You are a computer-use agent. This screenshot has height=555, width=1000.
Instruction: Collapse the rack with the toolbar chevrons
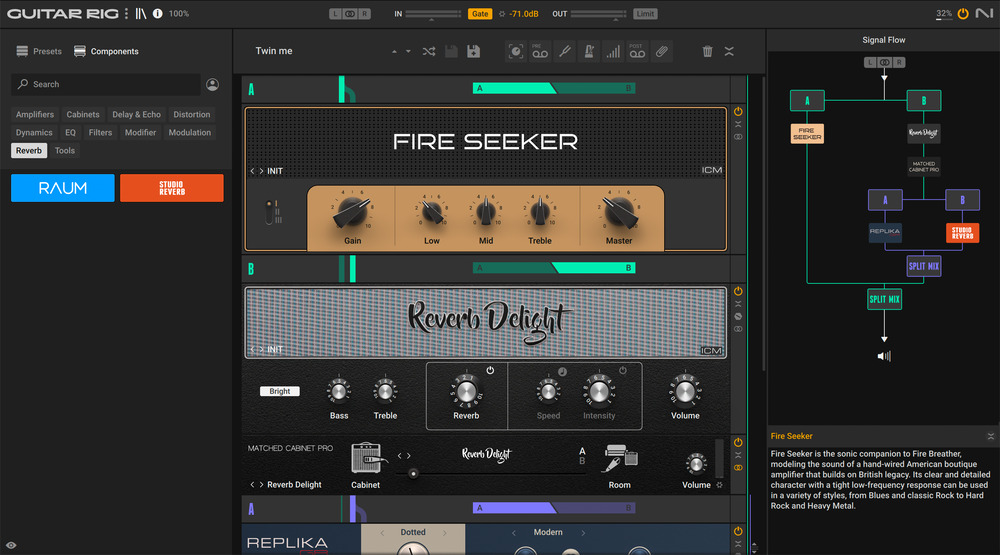click(x=729, y=51)
